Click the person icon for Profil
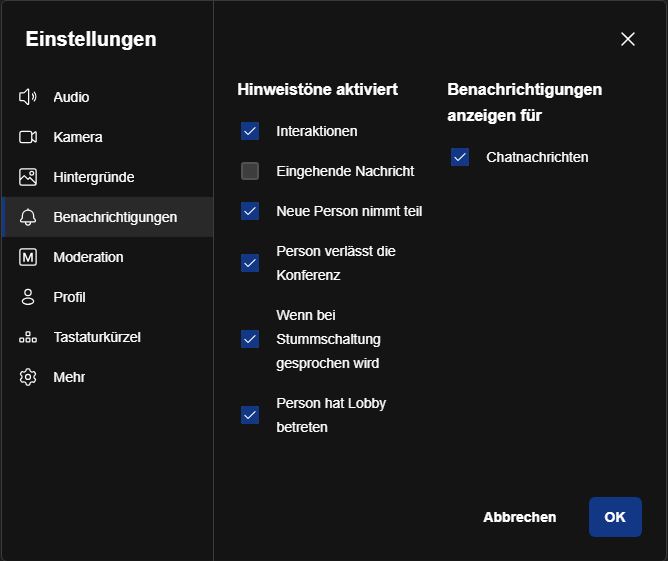Image resolution: width=668 pixels, height=561 pixels. [x=28, y=297]
